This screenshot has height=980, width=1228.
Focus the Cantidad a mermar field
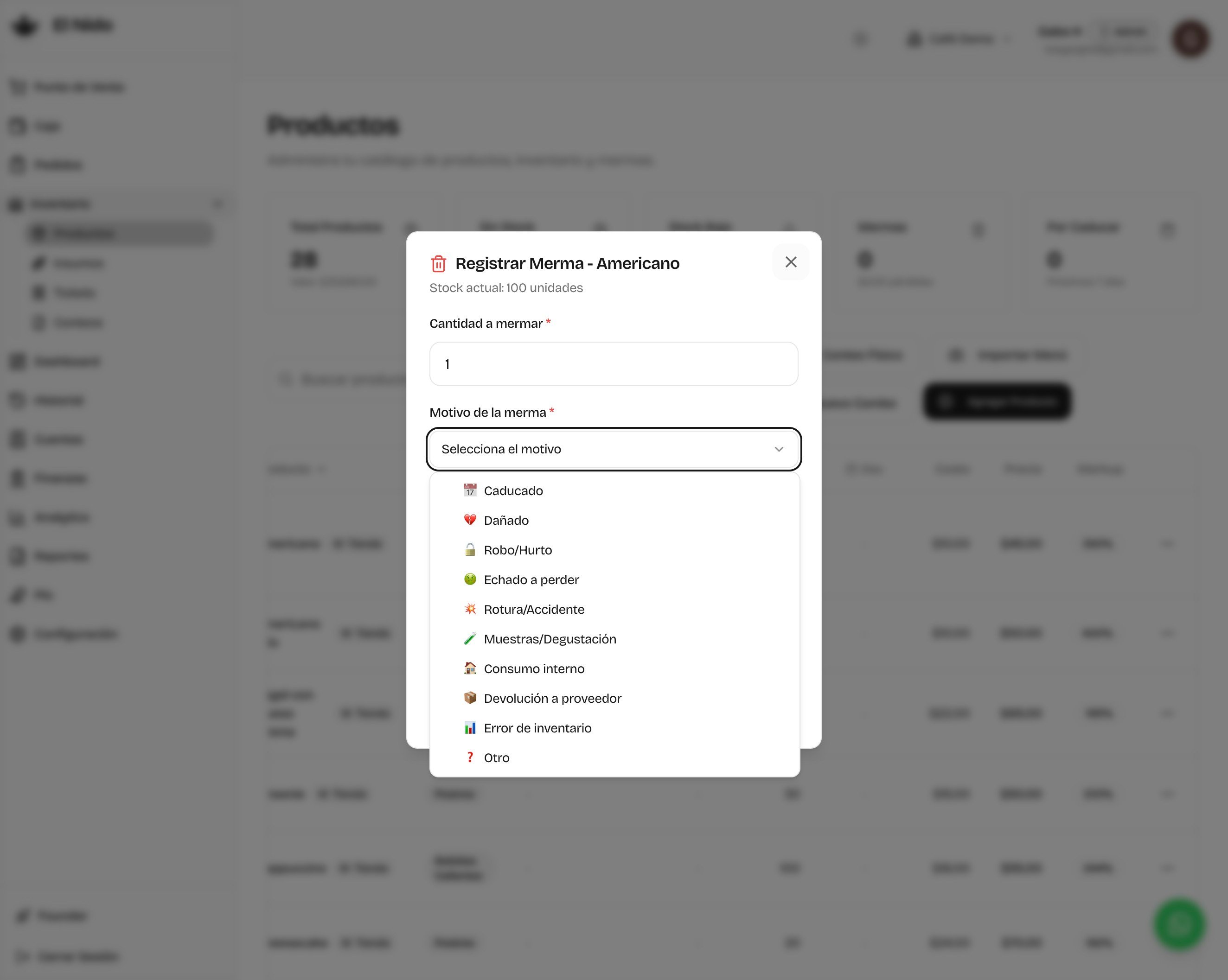614,363
